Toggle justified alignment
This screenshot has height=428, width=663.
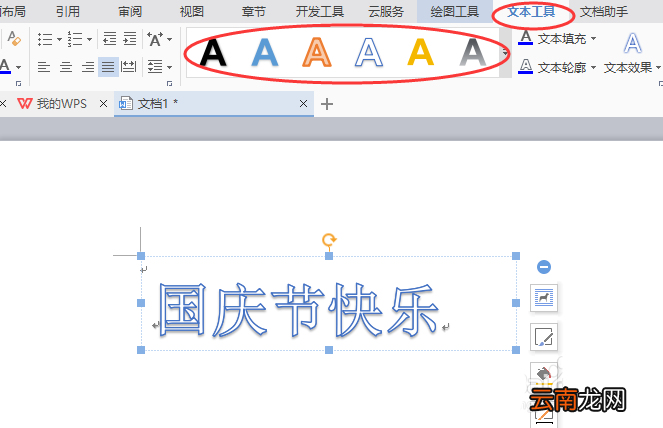coord(108,67)
